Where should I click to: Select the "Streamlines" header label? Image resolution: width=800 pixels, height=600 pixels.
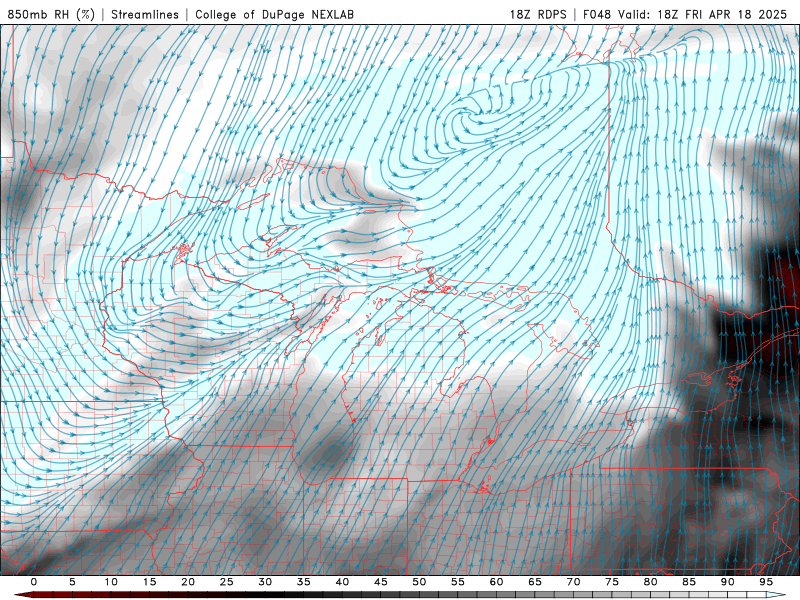point(145,14)
